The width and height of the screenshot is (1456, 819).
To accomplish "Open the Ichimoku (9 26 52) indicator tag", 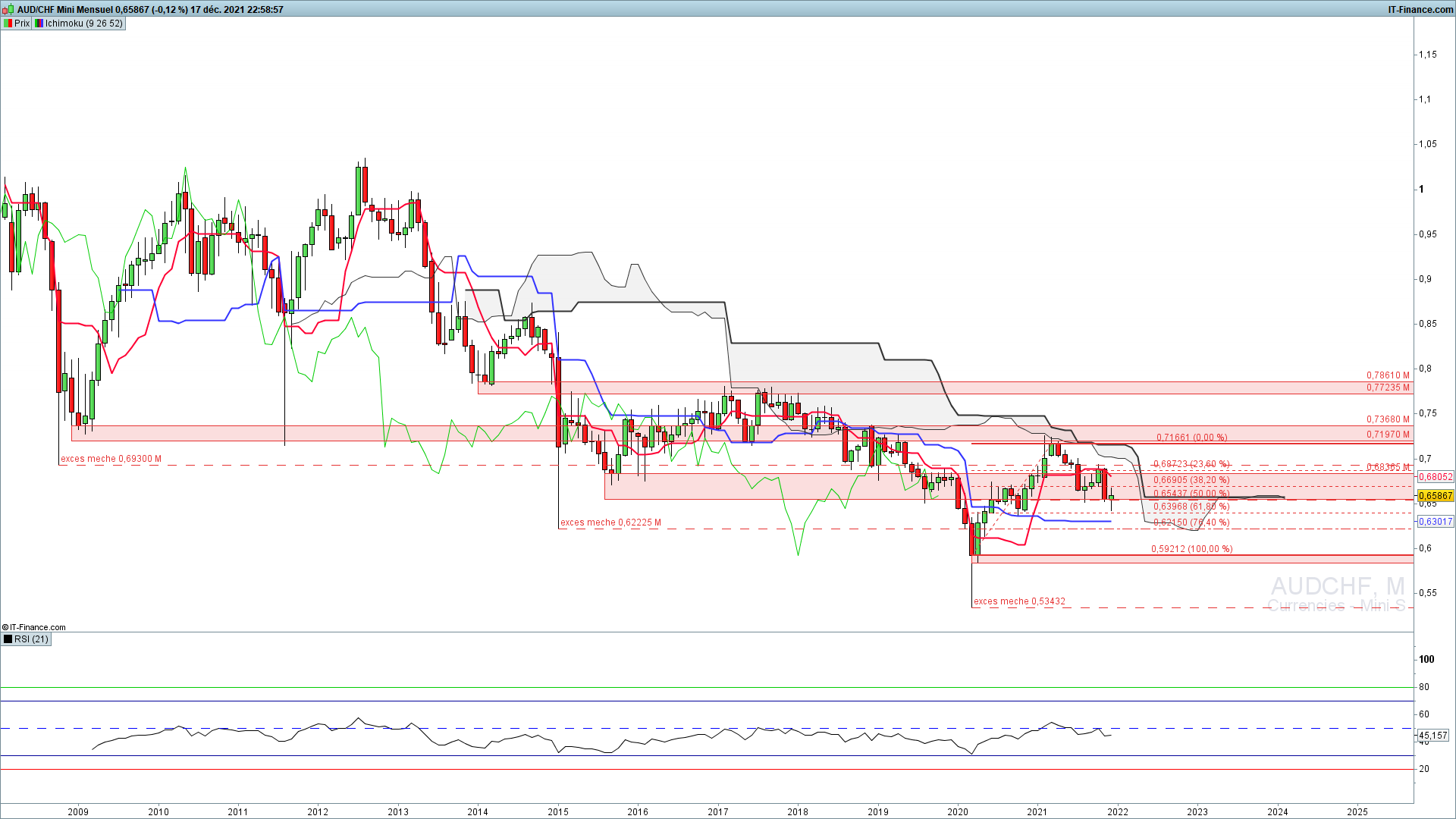I will pyautogui.click(x=78, y=24).
